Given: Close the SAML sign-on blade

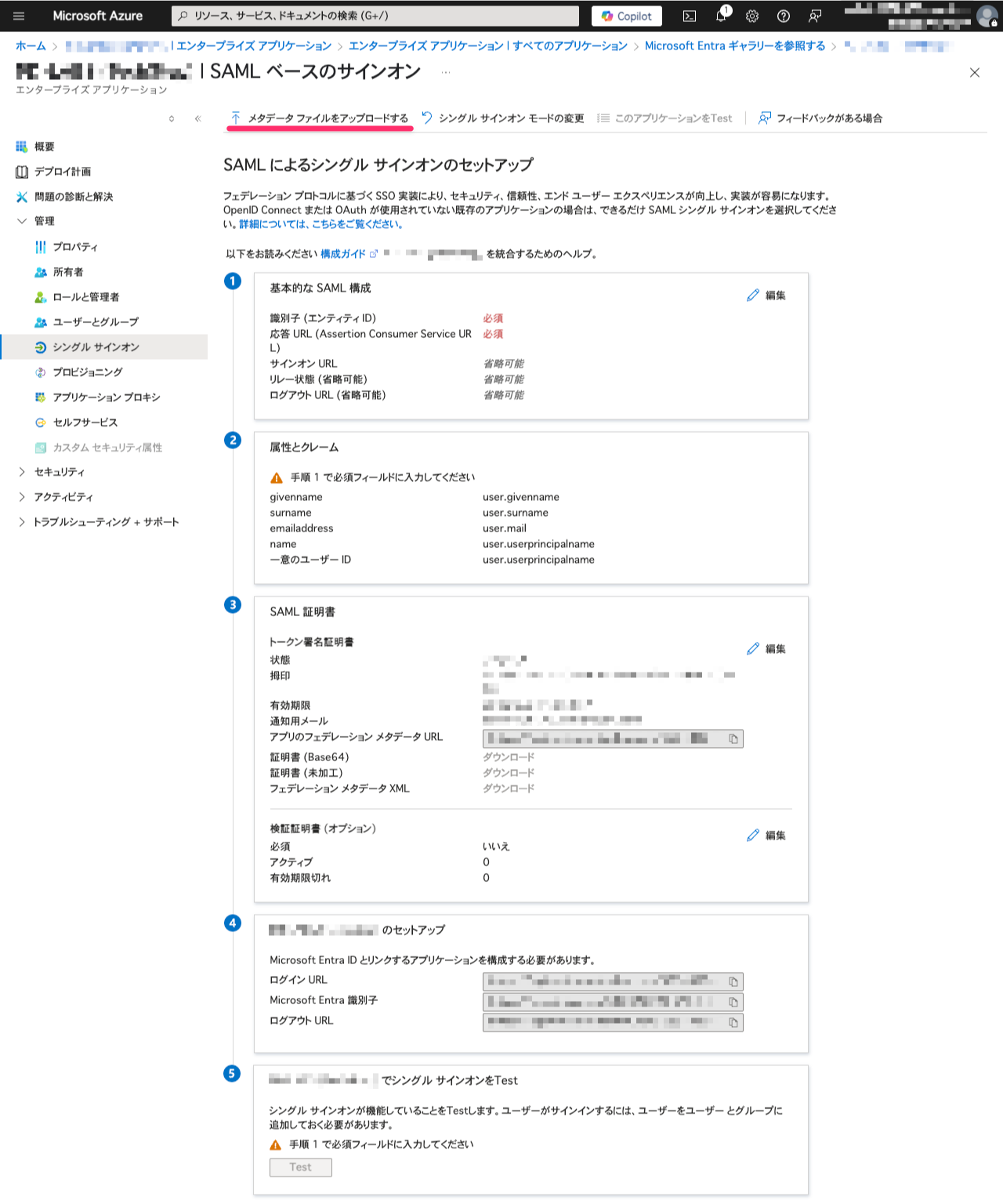Looking at the screenshot, I should pyautogui.click(x=975, y=72).
